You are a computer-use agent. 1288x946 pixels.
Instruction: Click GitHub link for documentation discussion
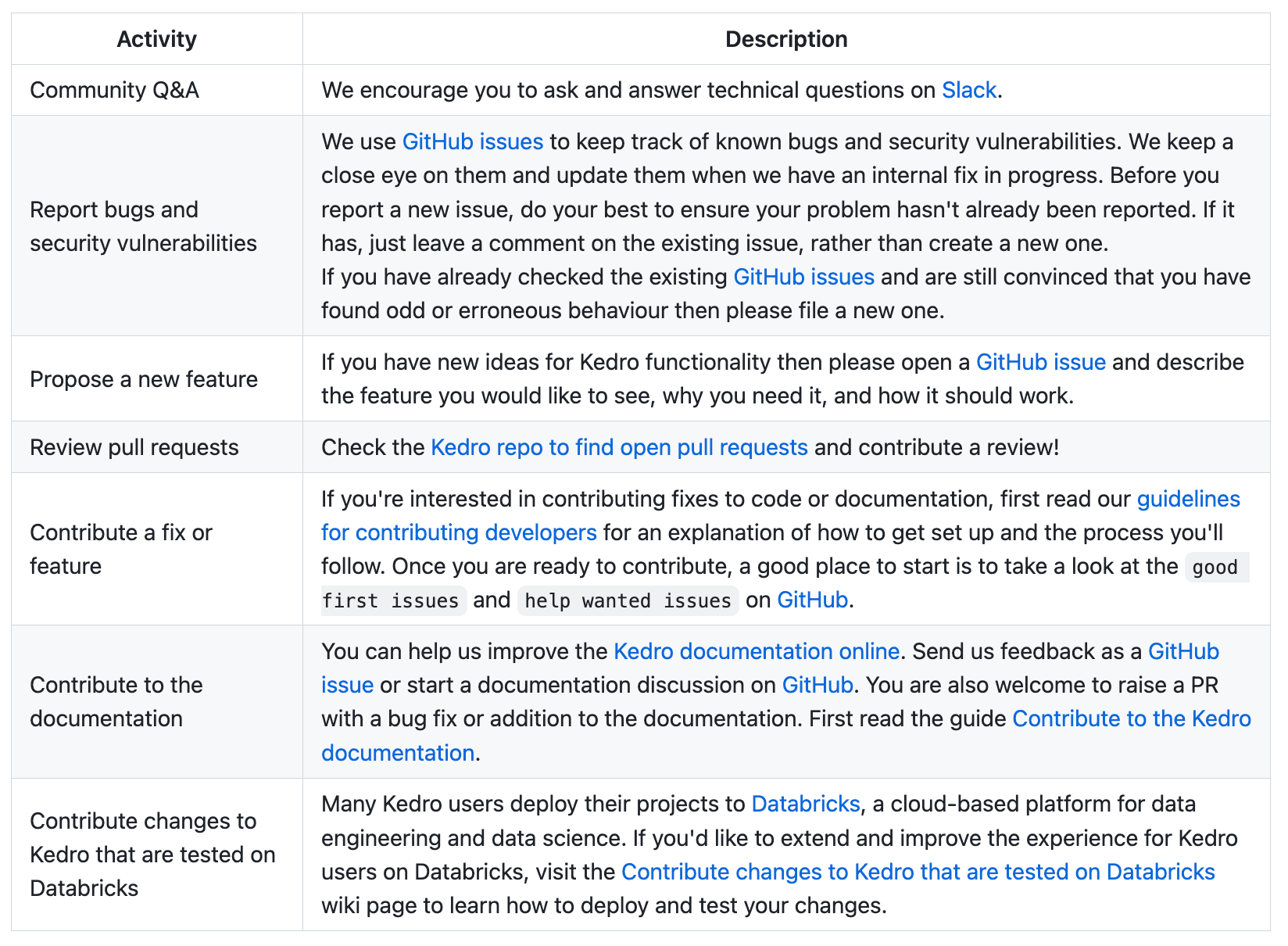pos(817,685)
